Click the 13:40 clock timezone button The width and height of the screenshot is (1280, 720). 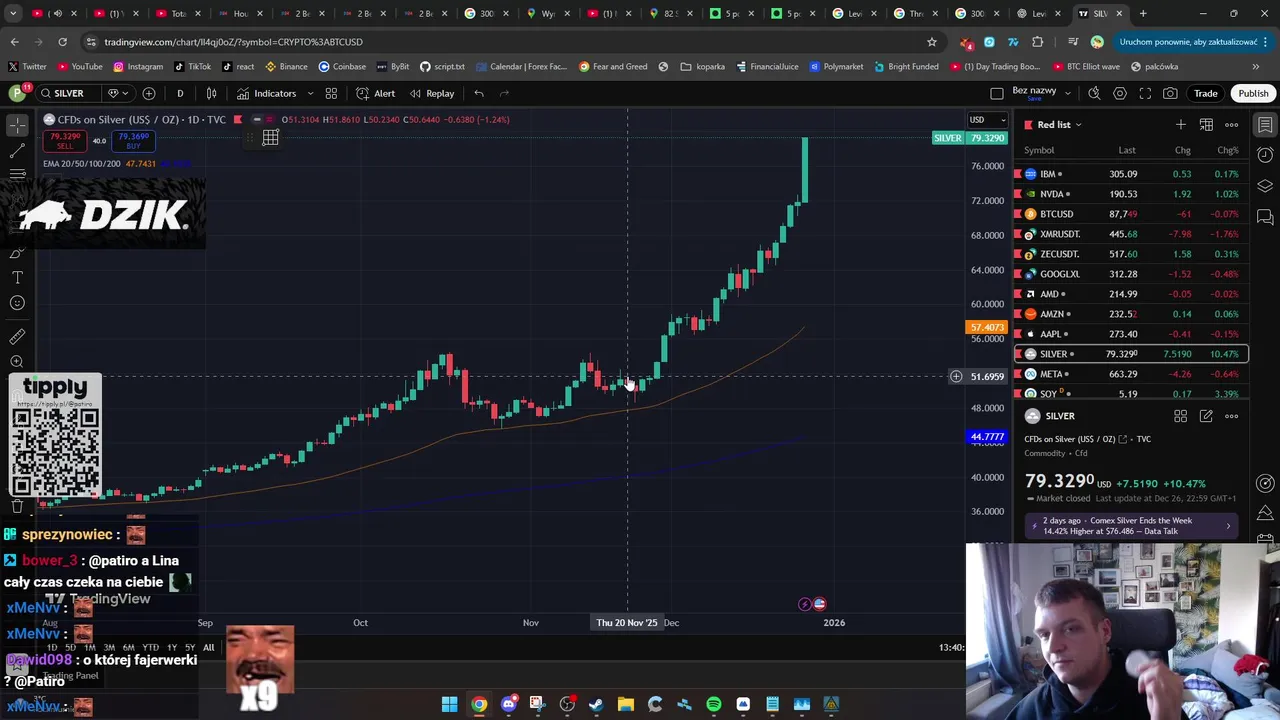[x=952, y=647]
